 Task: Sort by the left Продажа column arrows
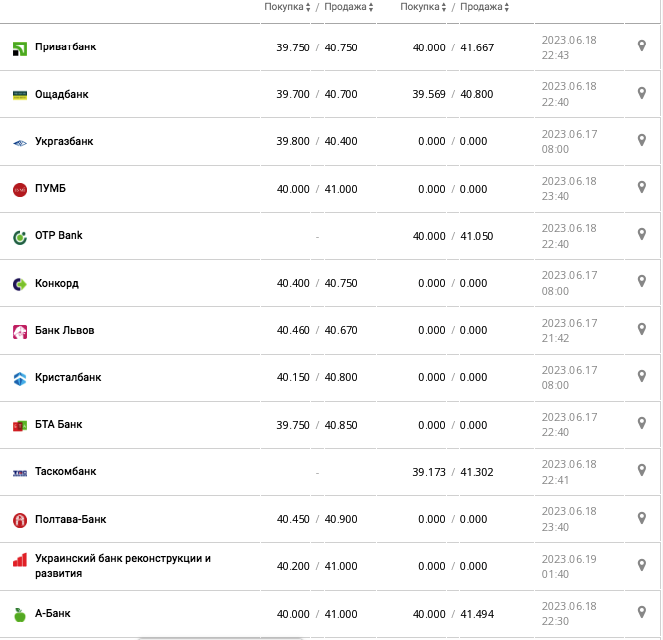371,7
